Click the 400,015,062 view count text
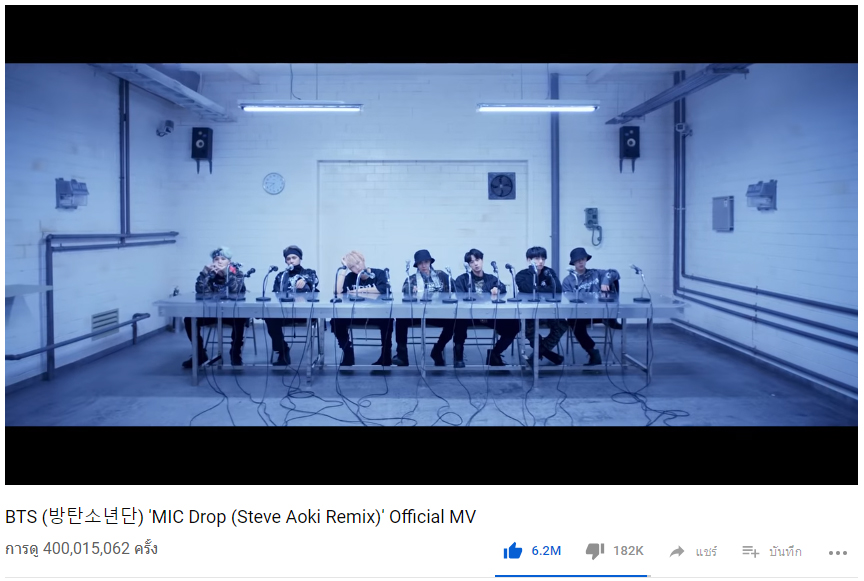864x581 pixels. [87, 548]
